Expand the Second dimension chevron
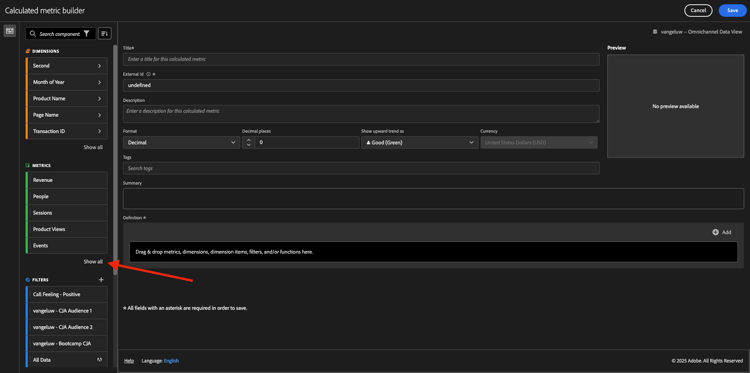 99,66
